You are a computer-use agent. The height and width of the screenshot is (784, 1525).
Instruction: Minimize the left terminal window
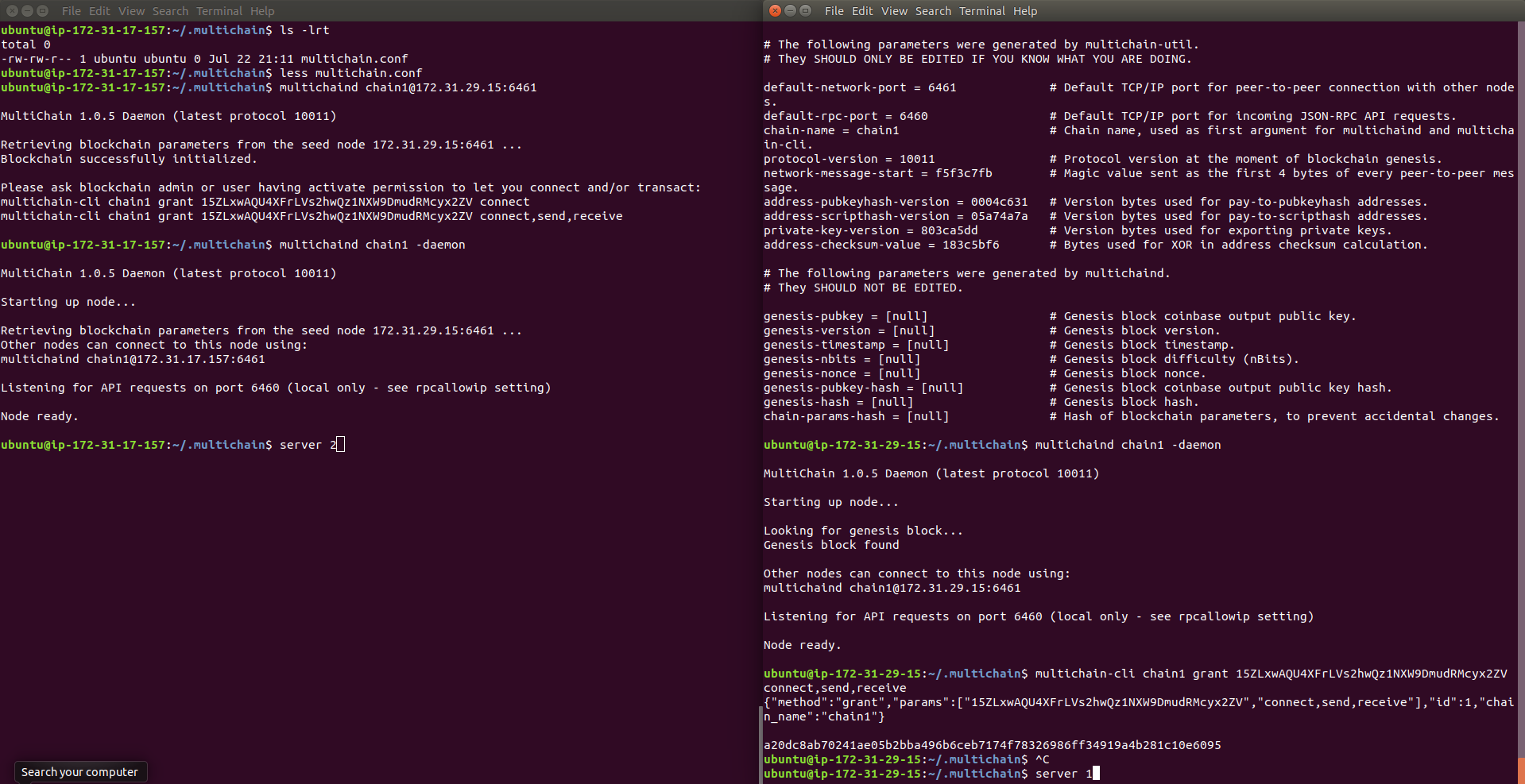pos(27,10)
